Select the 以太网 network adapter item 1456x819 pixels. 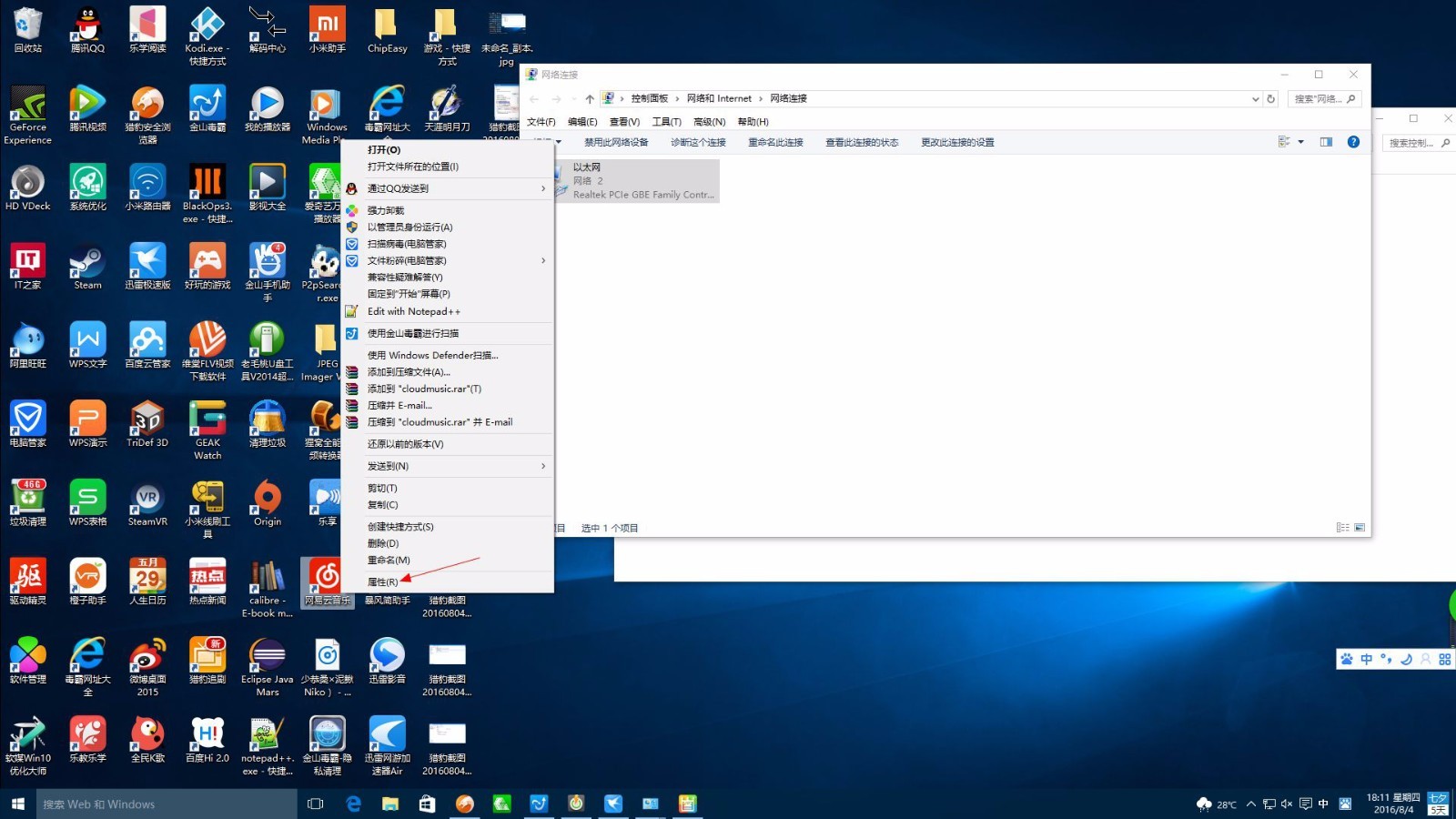637,180
